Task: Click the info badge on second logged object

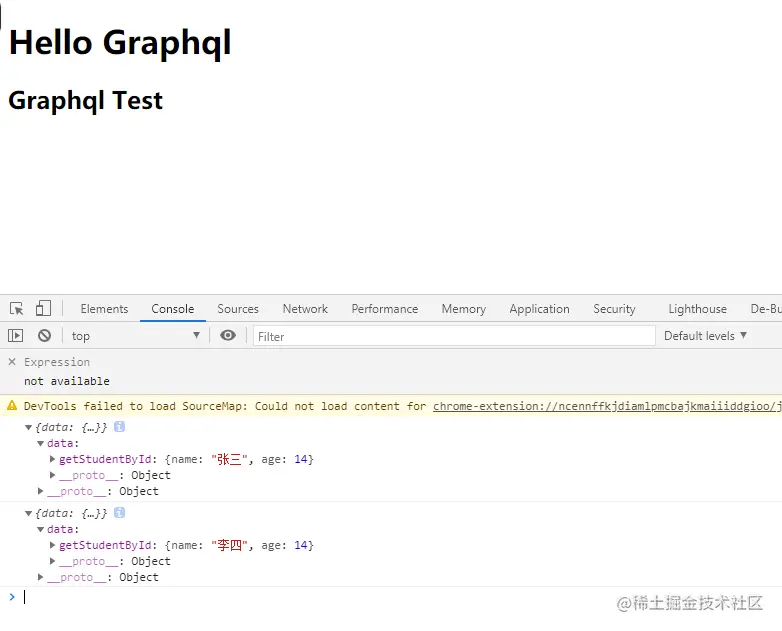Action: (119, 513)
